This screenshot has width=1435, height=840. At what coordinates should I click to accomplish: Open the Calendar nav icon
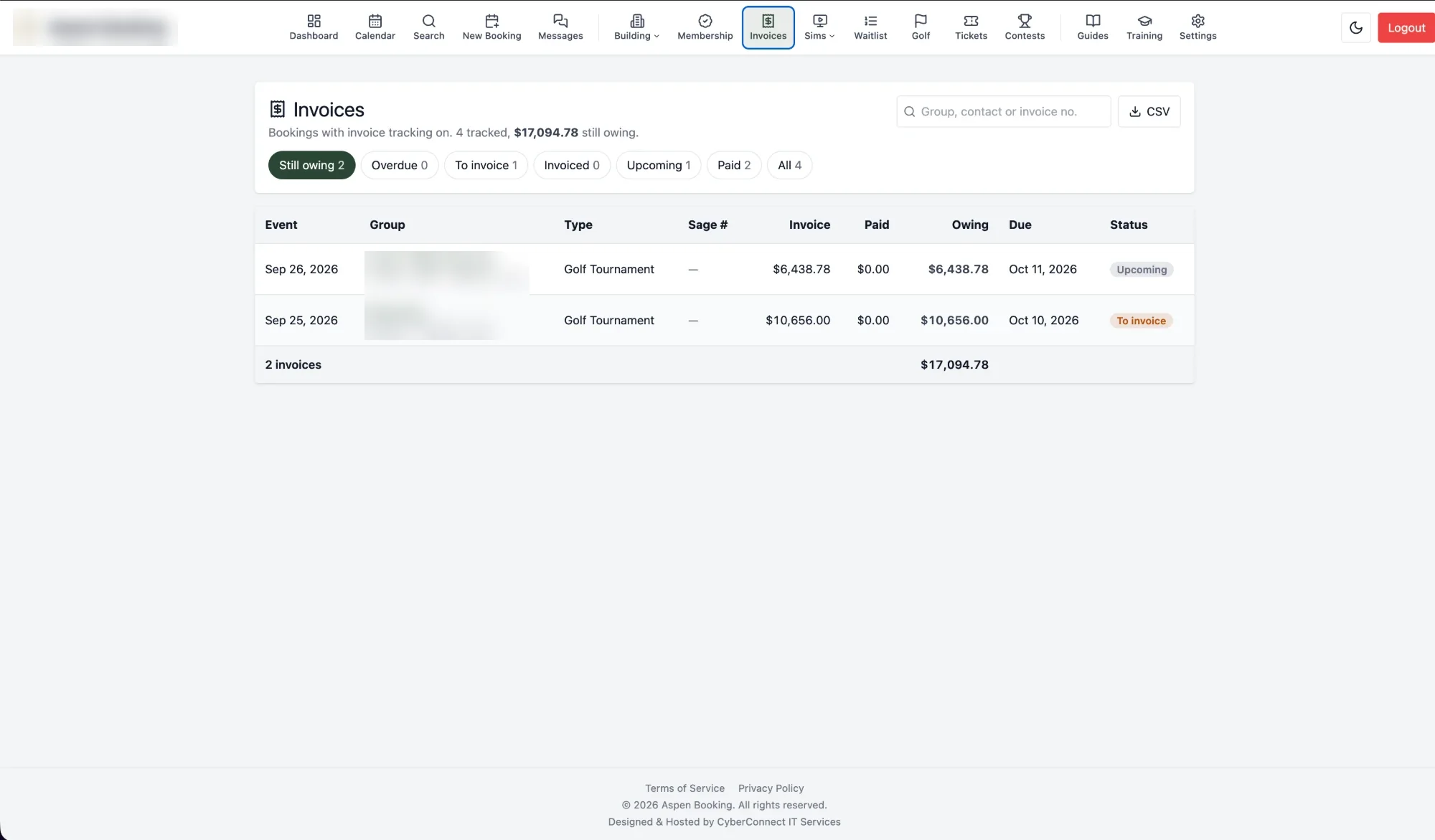click(375, 27)
